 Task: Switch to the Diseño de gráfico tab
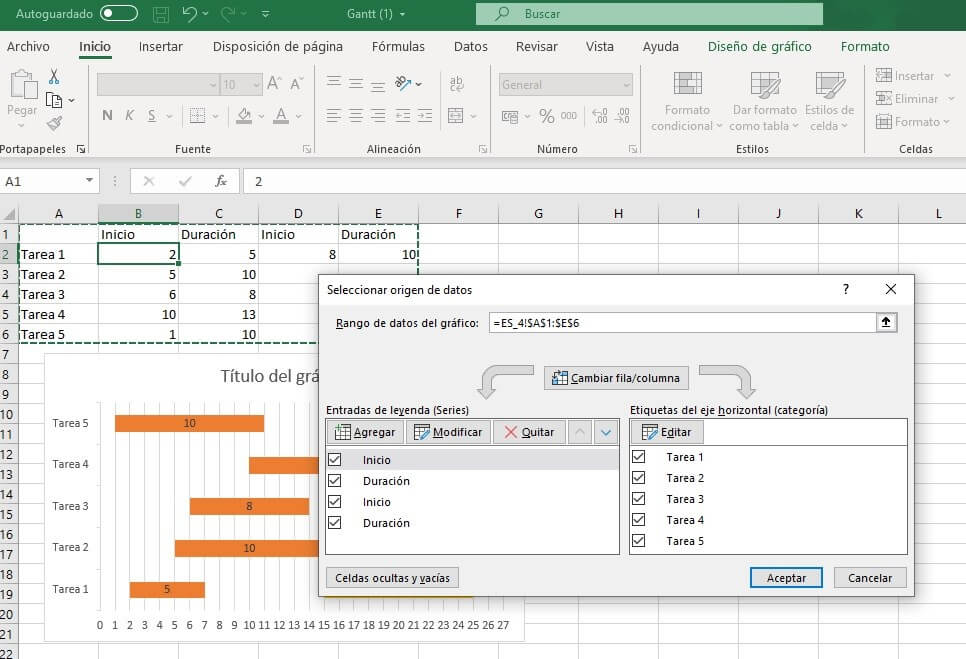pyautogui.click(x=759, y=47)
